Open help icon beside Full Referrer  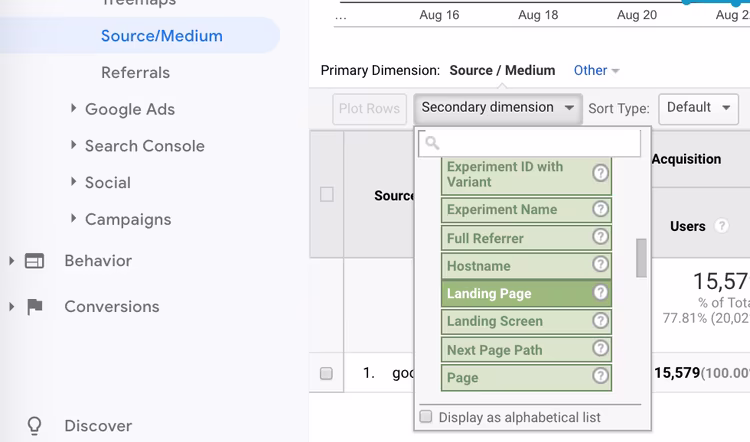600,237
